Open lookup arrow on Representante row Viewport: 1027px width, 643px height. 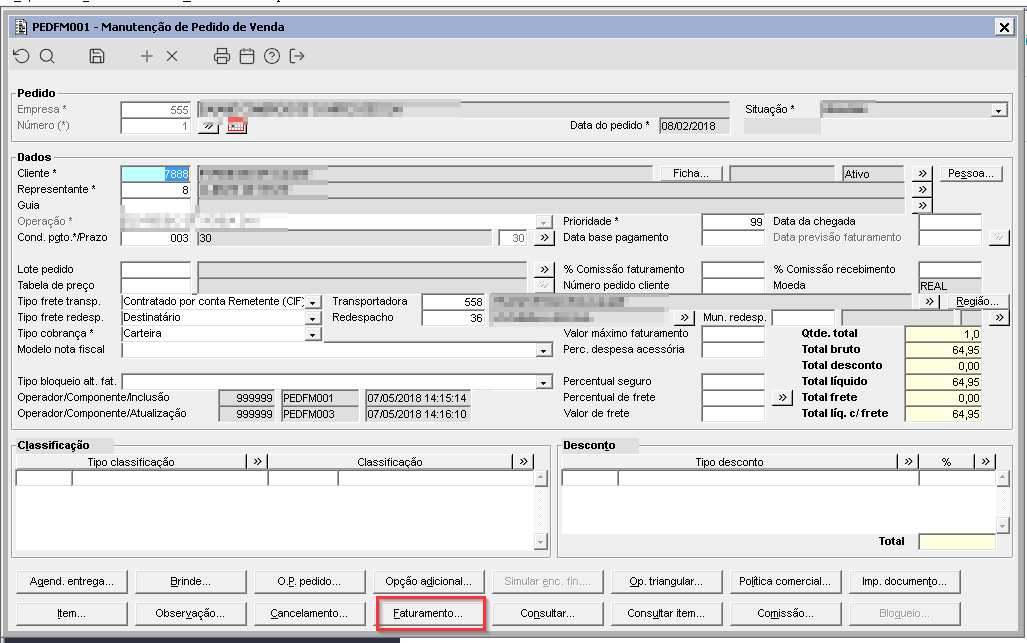[x=922, y=189]
